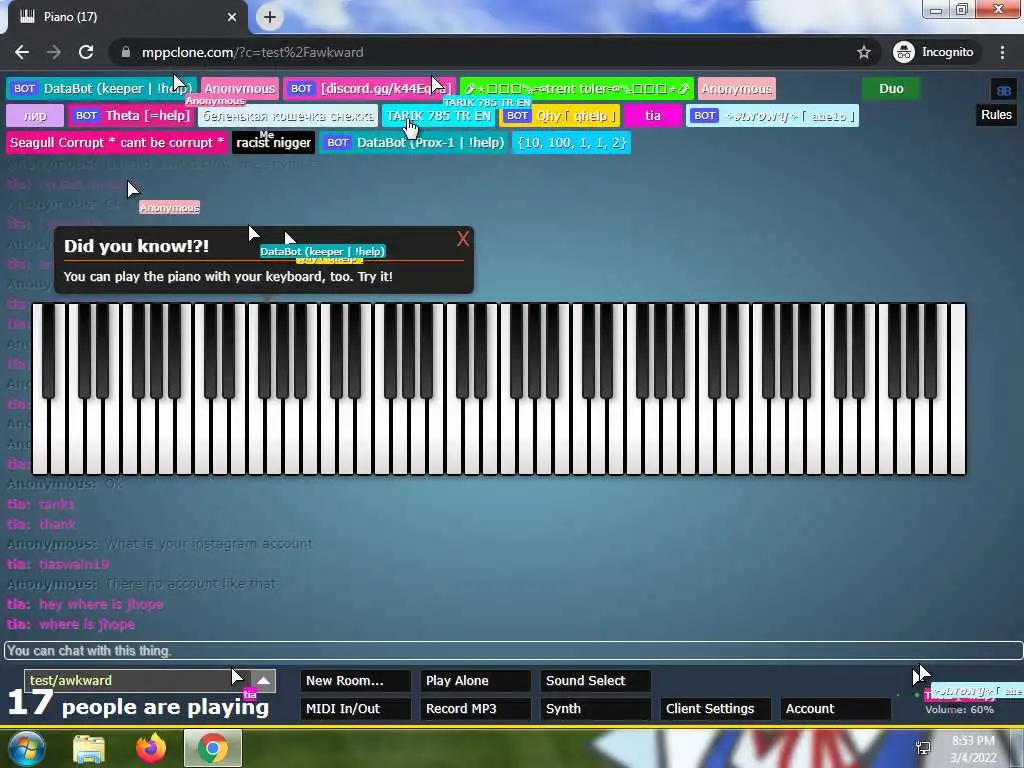The height and width of the screenshot is (768, 1024).
Task: Click the network tray icon
Action: [923, 748]
